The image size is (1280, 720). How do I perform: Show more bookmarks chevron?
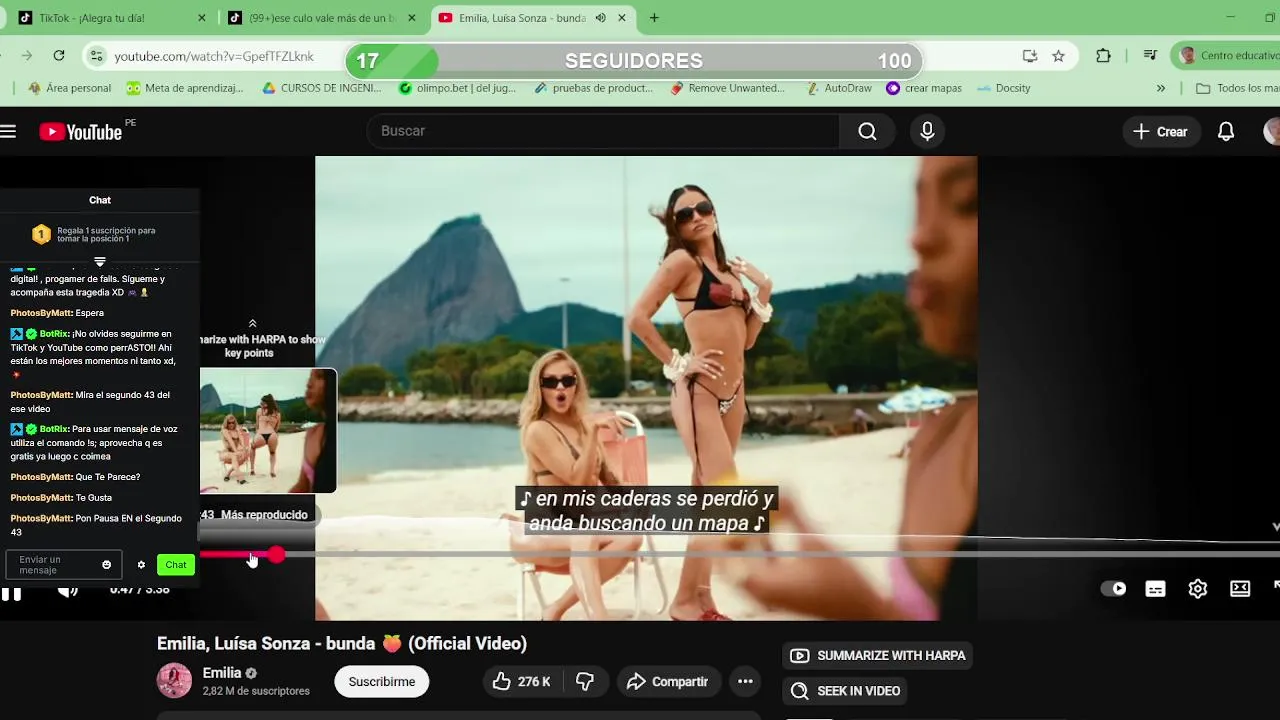(1160, 88)
